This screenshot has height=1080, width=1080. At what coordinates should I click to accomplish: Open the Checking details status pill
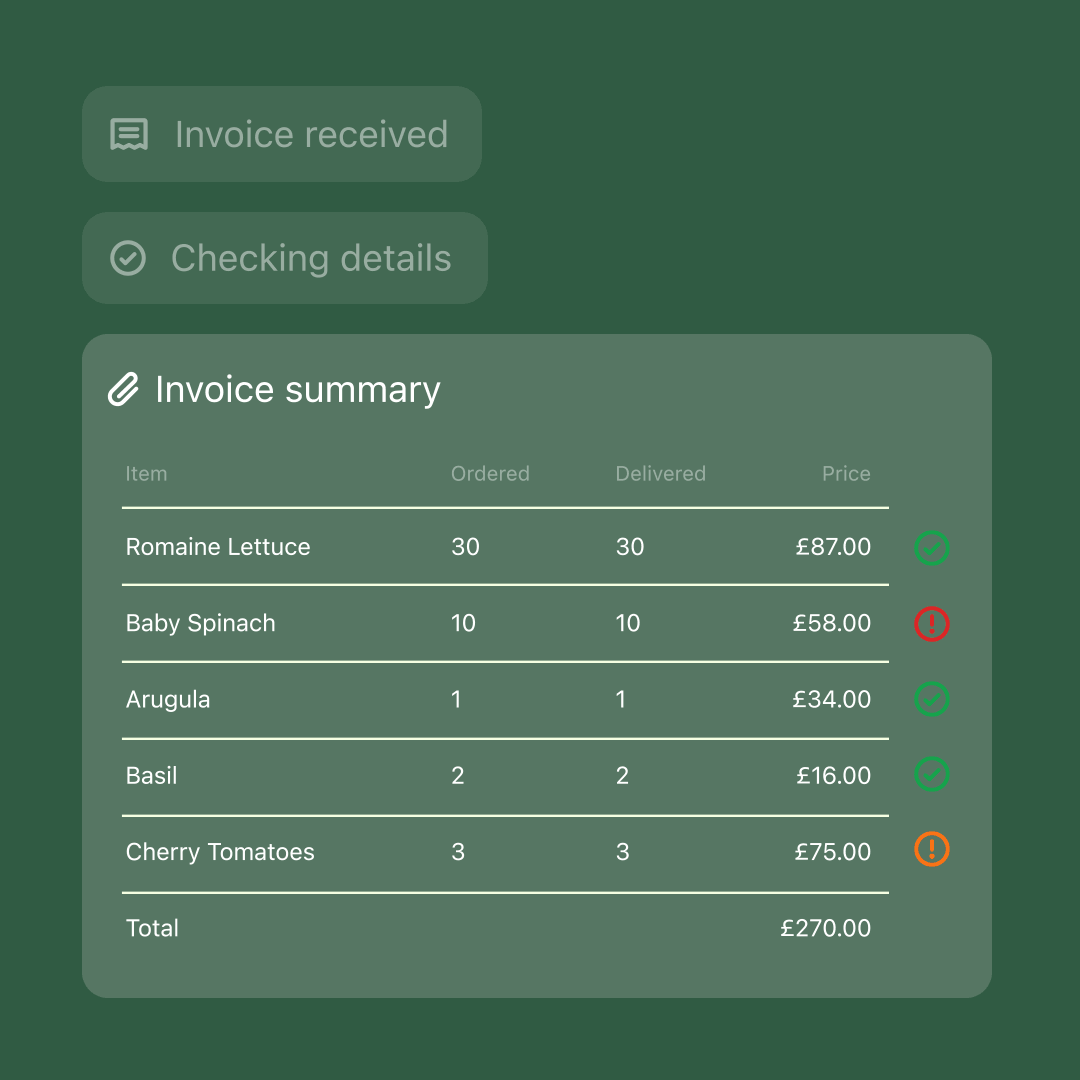[284, 258]
